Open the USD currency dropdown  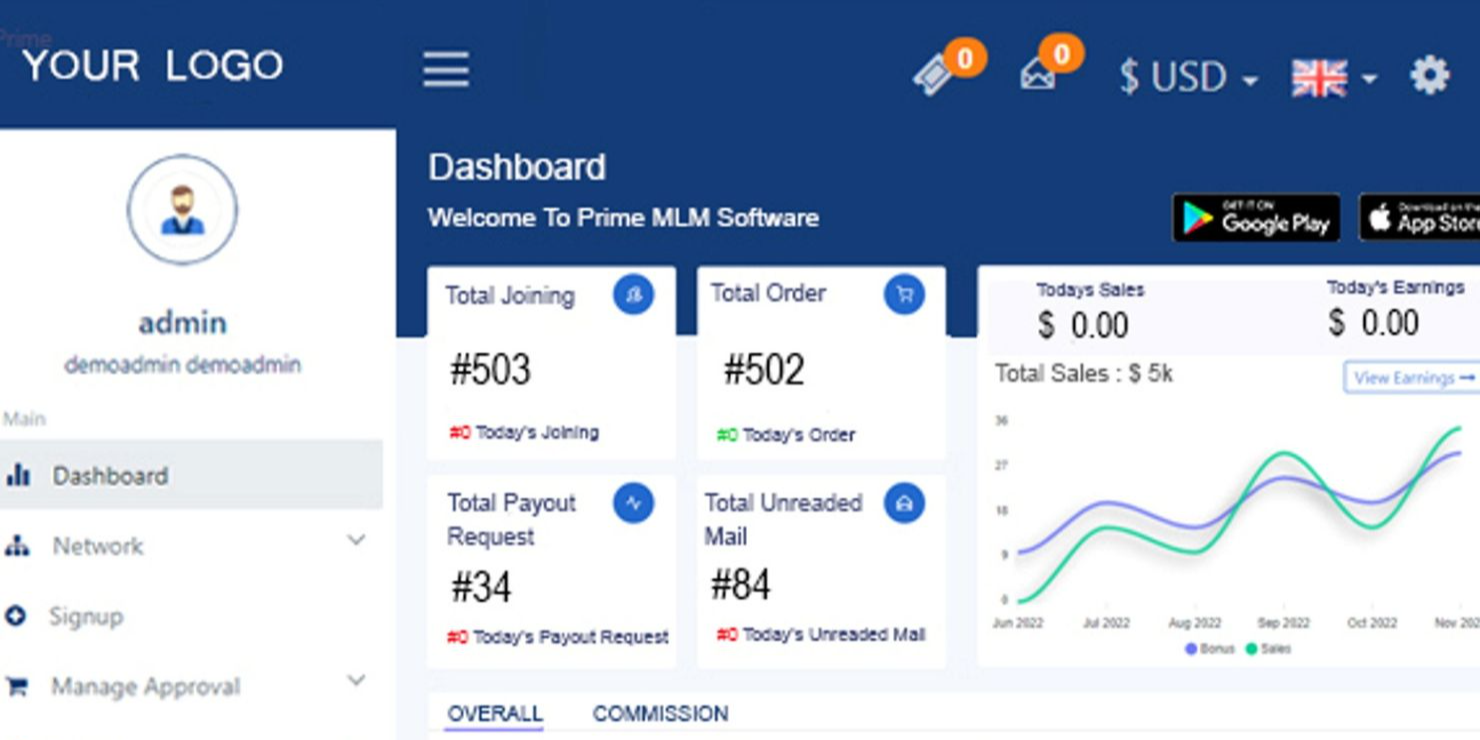[x=1185, y=76]
